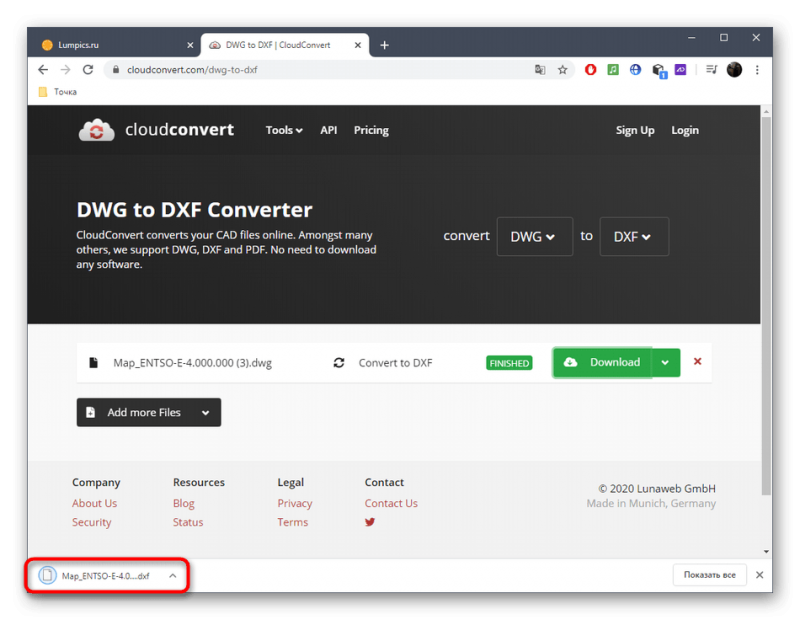This screenshot has width=800, height=620.
Task: Open the DXF target format dropdown
Action: [x=634, y=236]
